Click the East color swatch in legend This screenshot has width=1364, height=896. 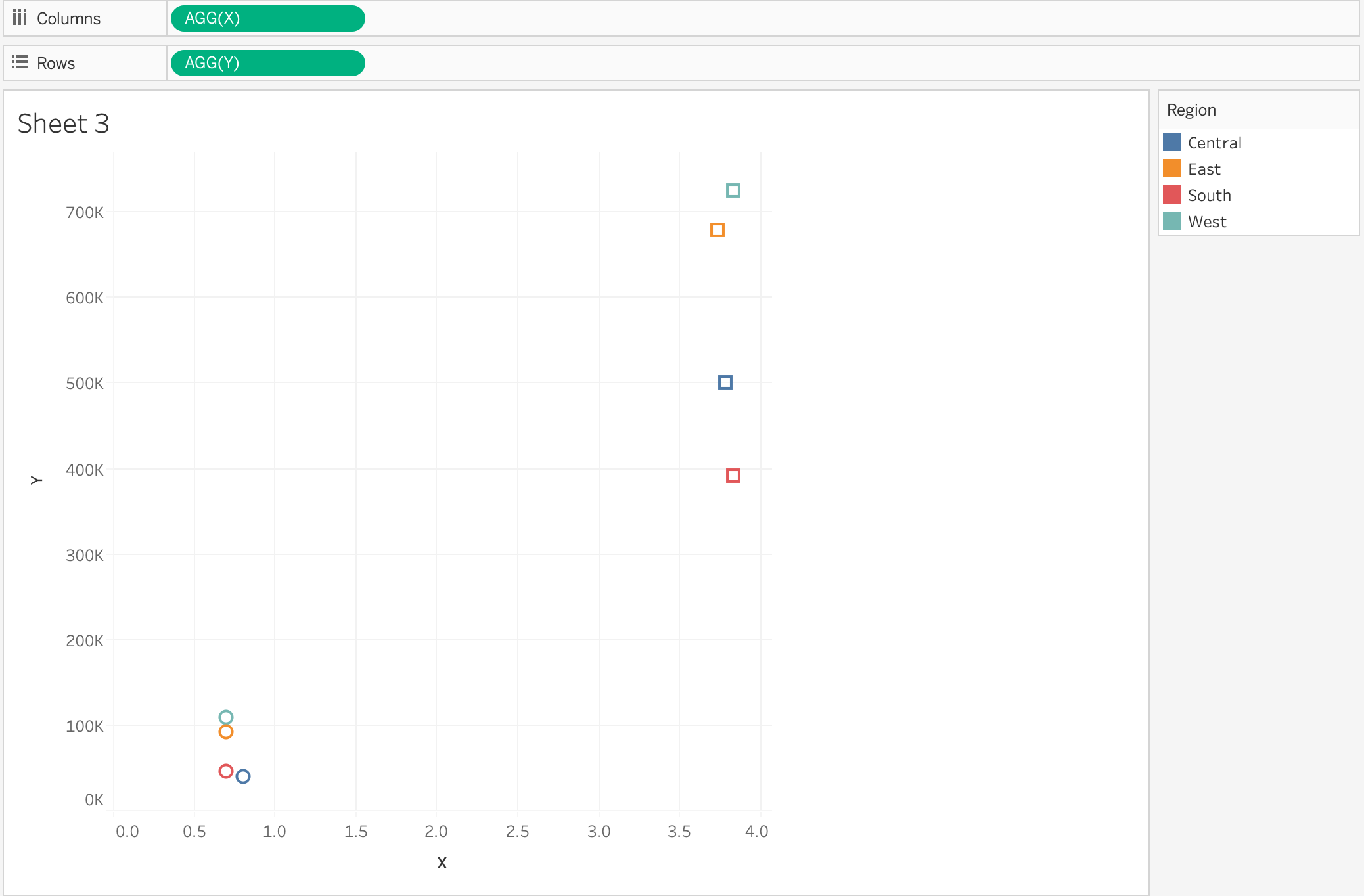coord(1171,168)
